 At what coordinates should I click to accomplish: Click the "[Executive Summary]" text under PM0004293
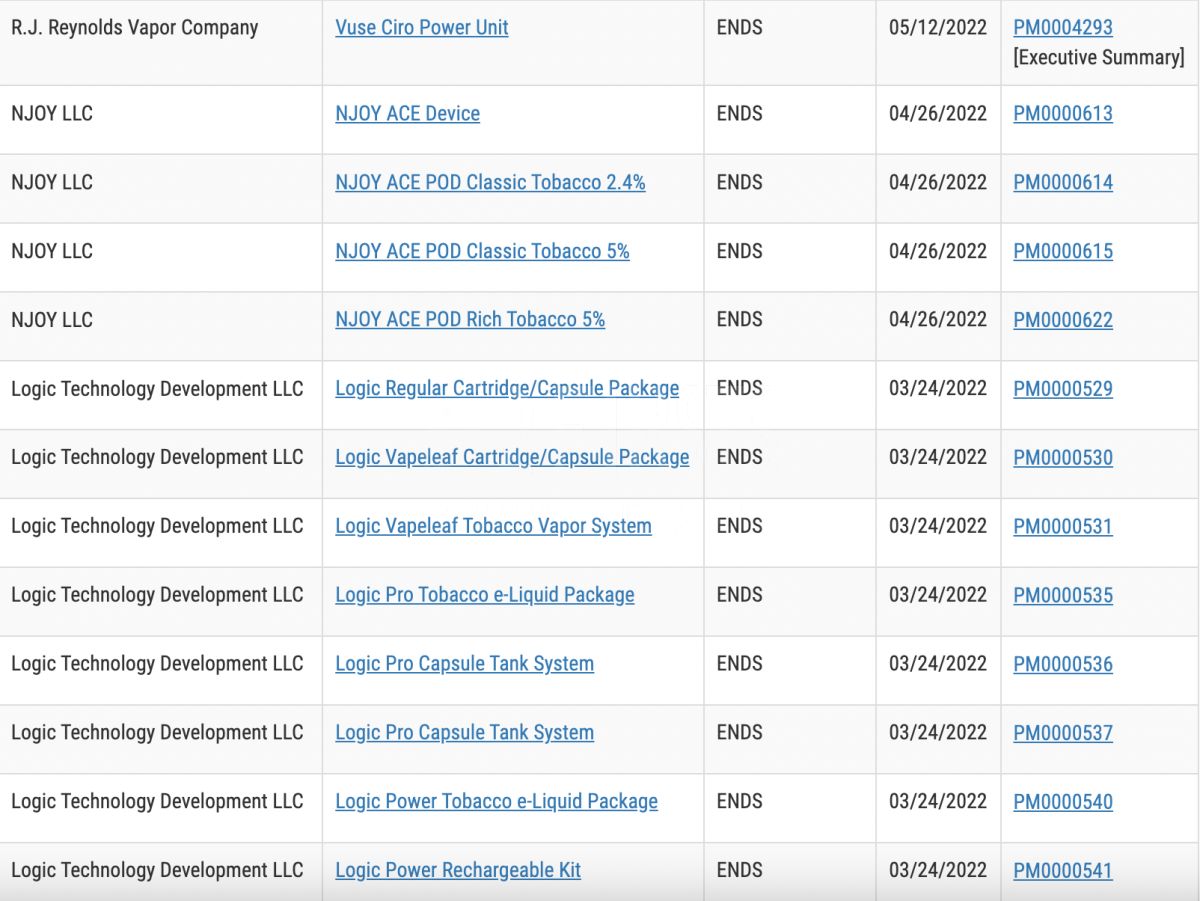(x=1099, y=58)
